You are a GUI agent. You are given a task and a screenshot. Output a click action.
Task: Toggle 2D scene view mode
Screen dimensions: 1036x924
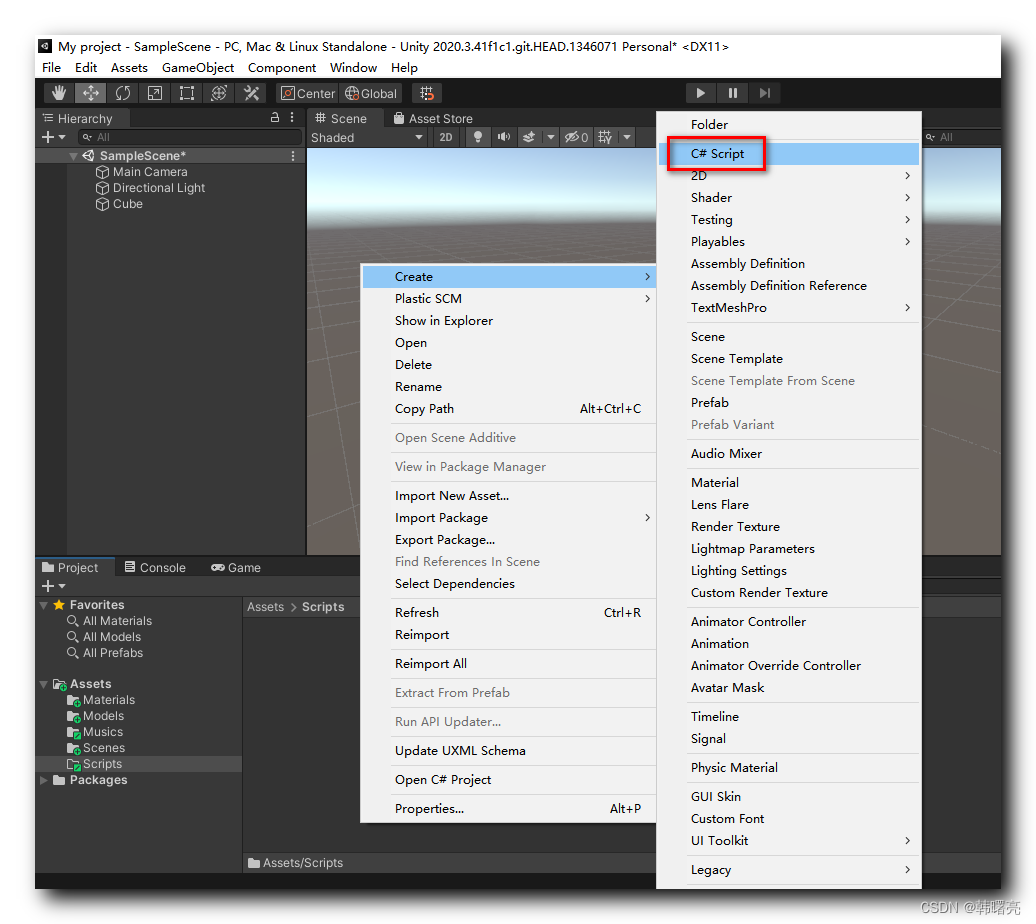coord(446,137)
